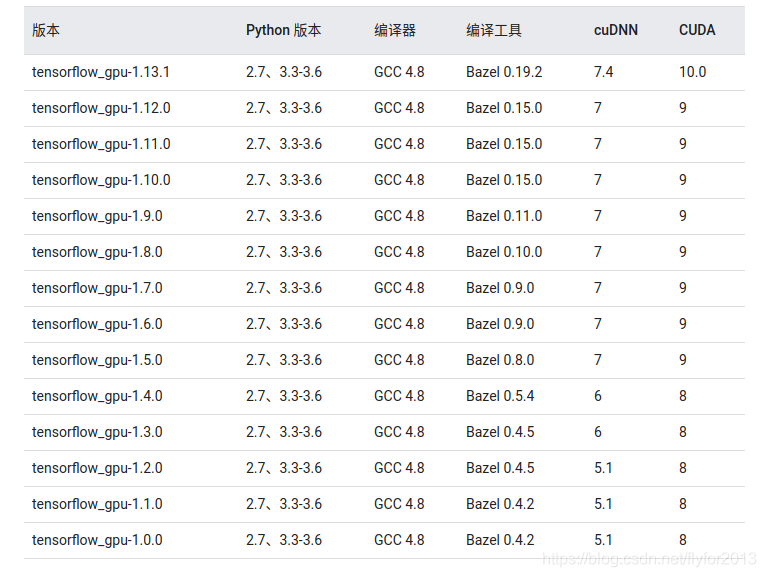Click cuDNN value 7 in the tensorflow_gpu-1.5.0 row

click(x=597, y=360)
